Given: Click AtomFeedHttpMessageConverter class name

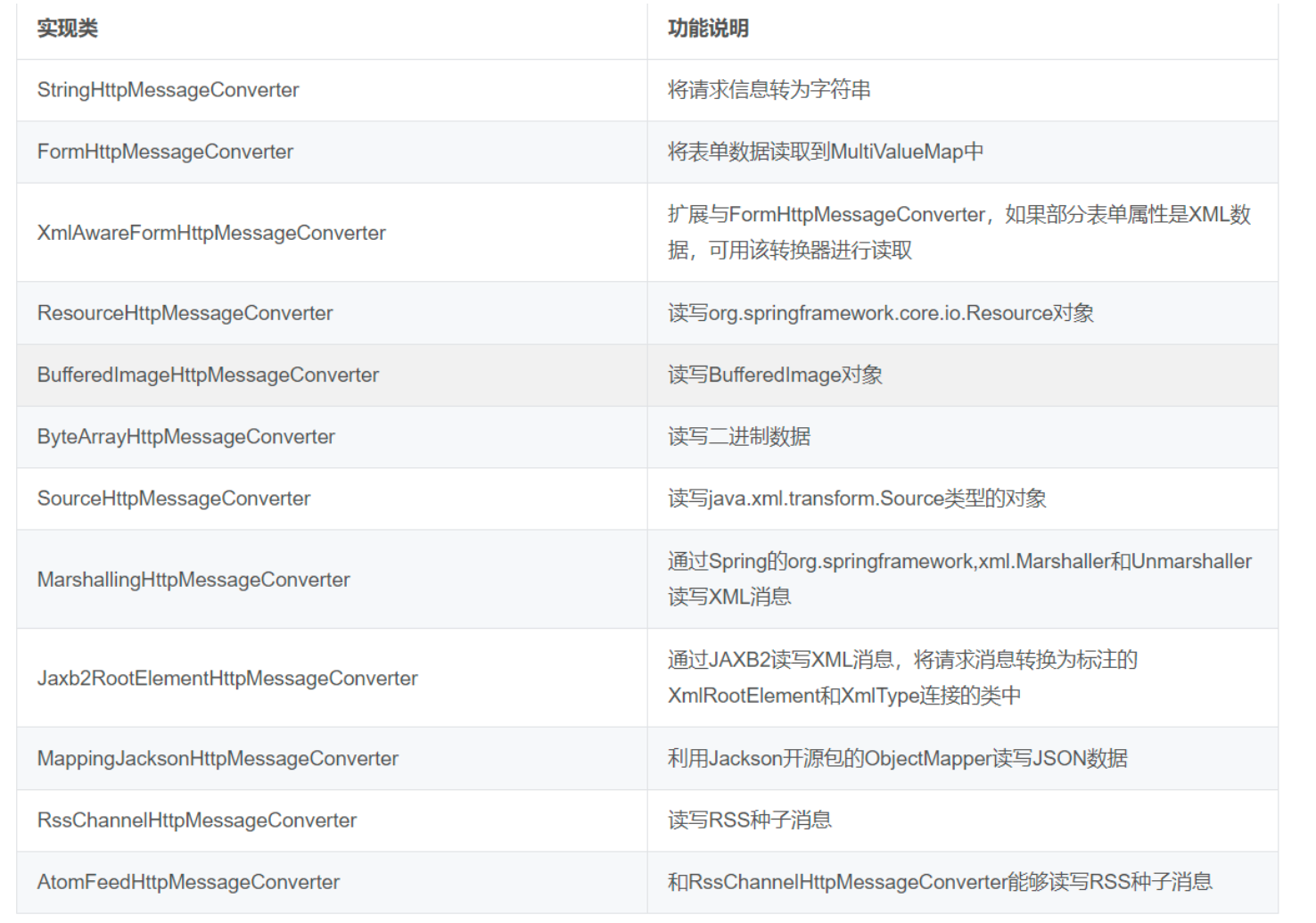Looking at the screenshot, I should pyautogui.click(x=188, y=882).
